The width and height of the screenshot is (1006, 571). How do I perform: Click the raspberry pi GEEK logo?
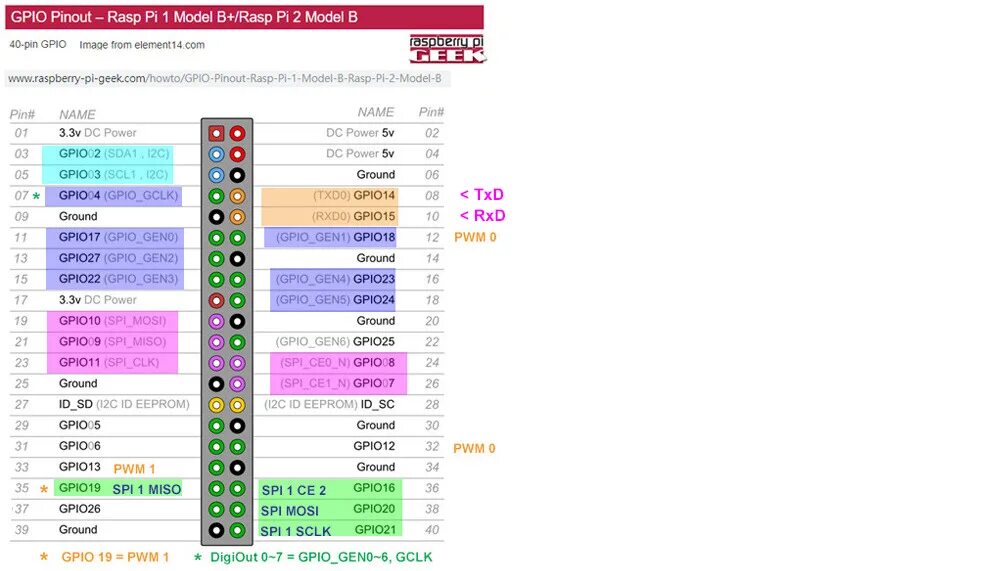pos(448,49)
